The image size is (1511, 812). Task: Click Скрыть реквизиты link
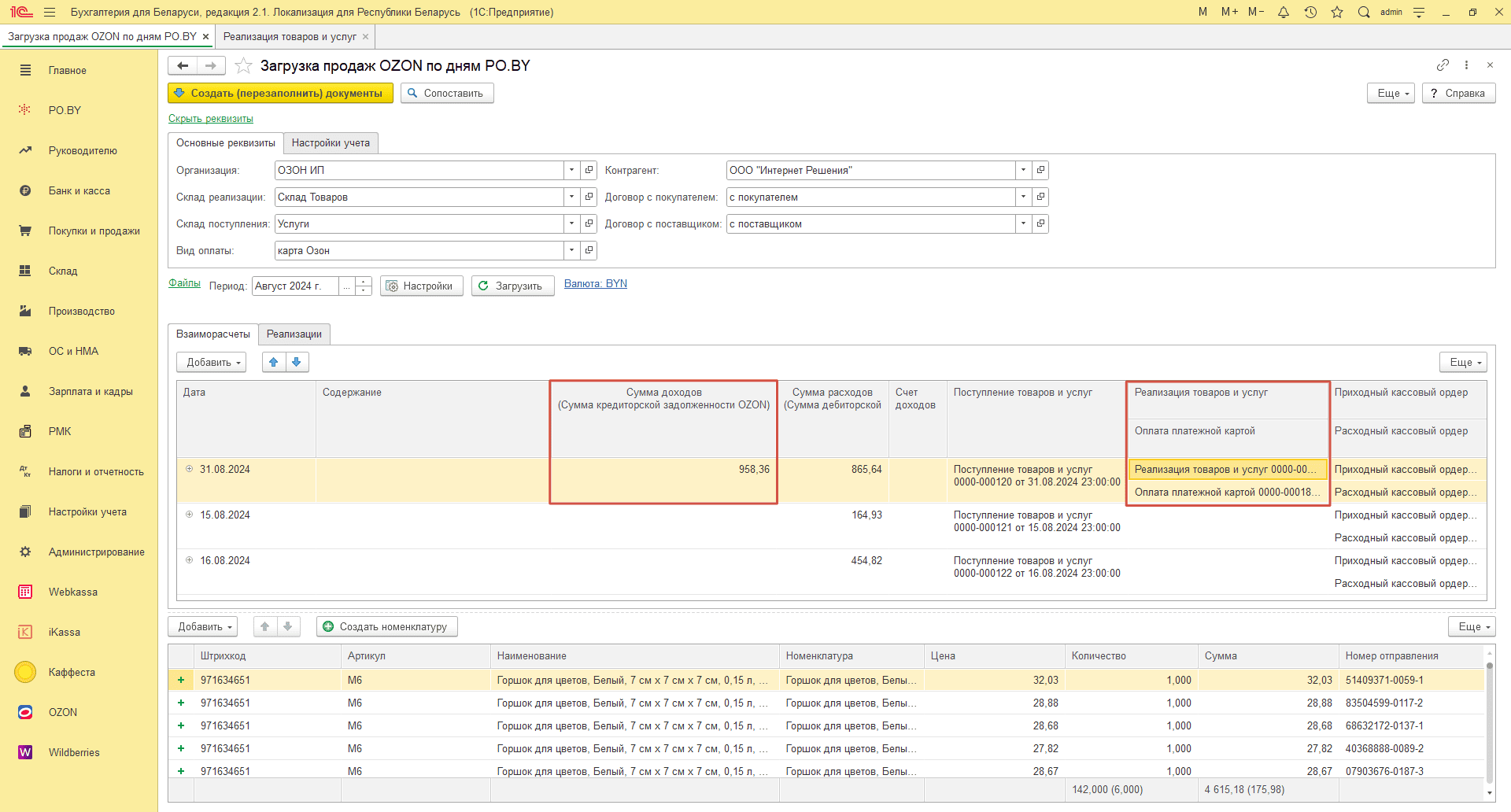tap(211, 119)
